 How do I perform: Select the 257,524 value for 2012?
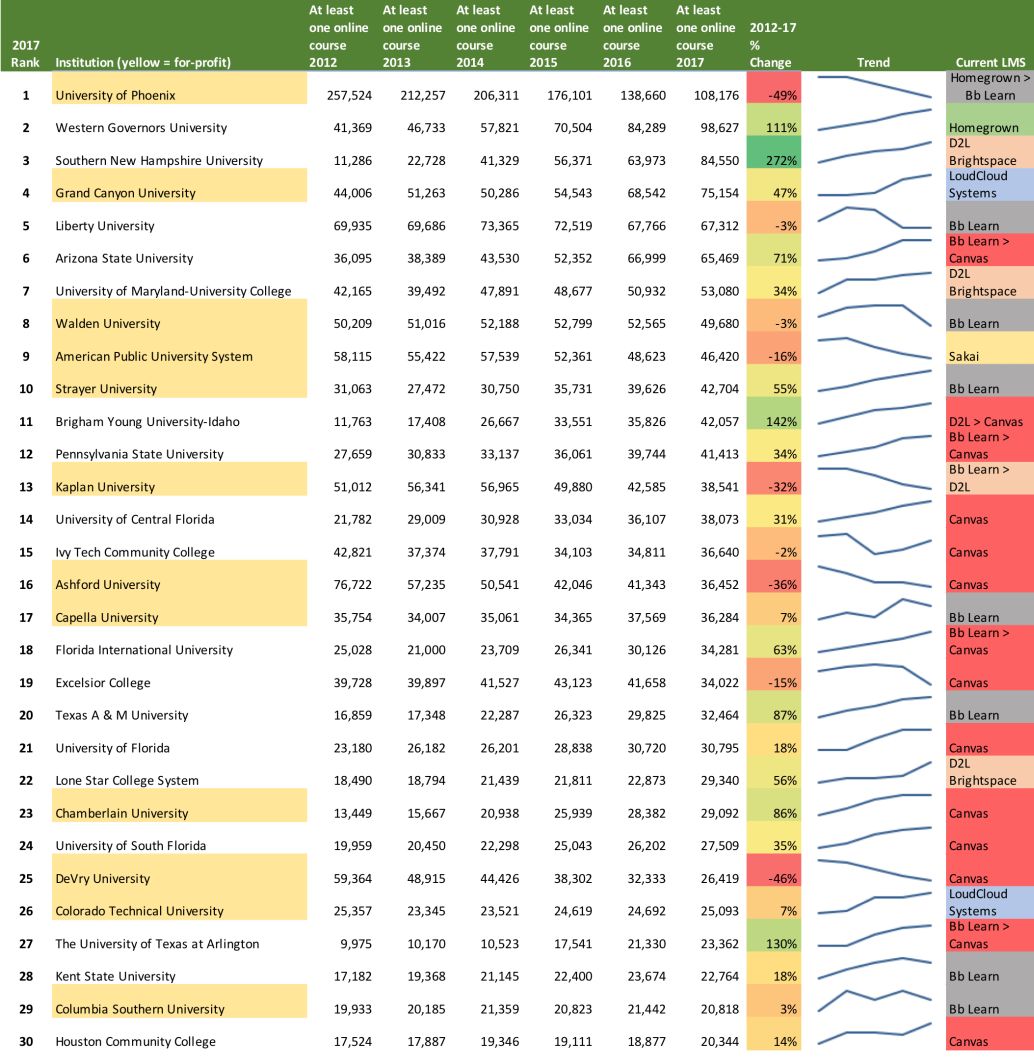point(349,96)
